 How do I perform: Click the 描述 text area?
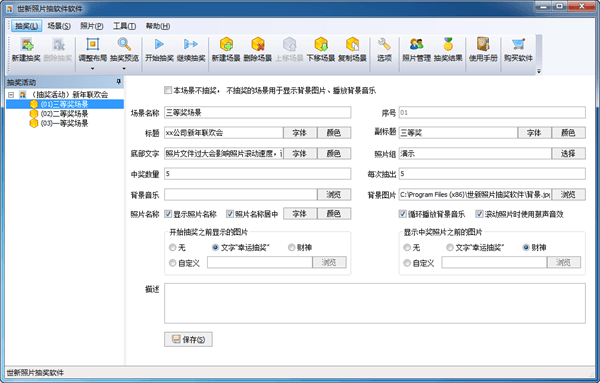375,303
